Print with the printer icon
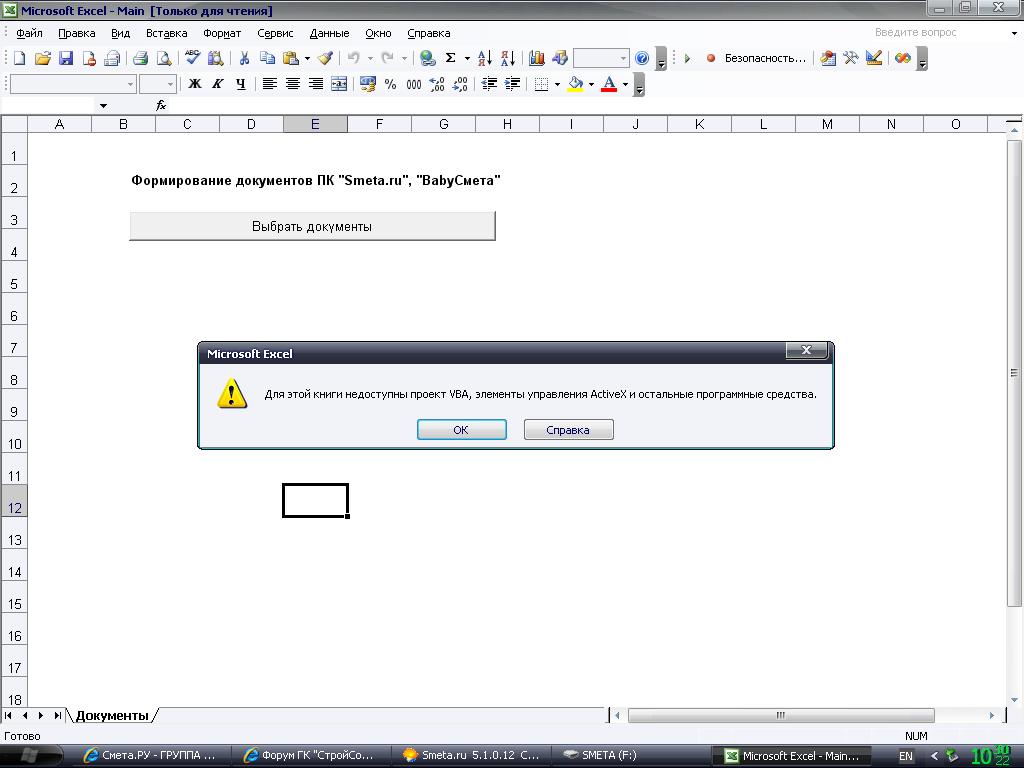1024x768 pixels. (140, 58)
